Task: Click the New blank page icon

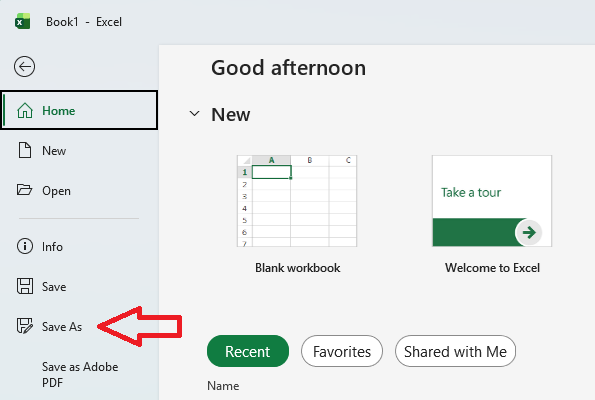Action: (x=25, y=150)
